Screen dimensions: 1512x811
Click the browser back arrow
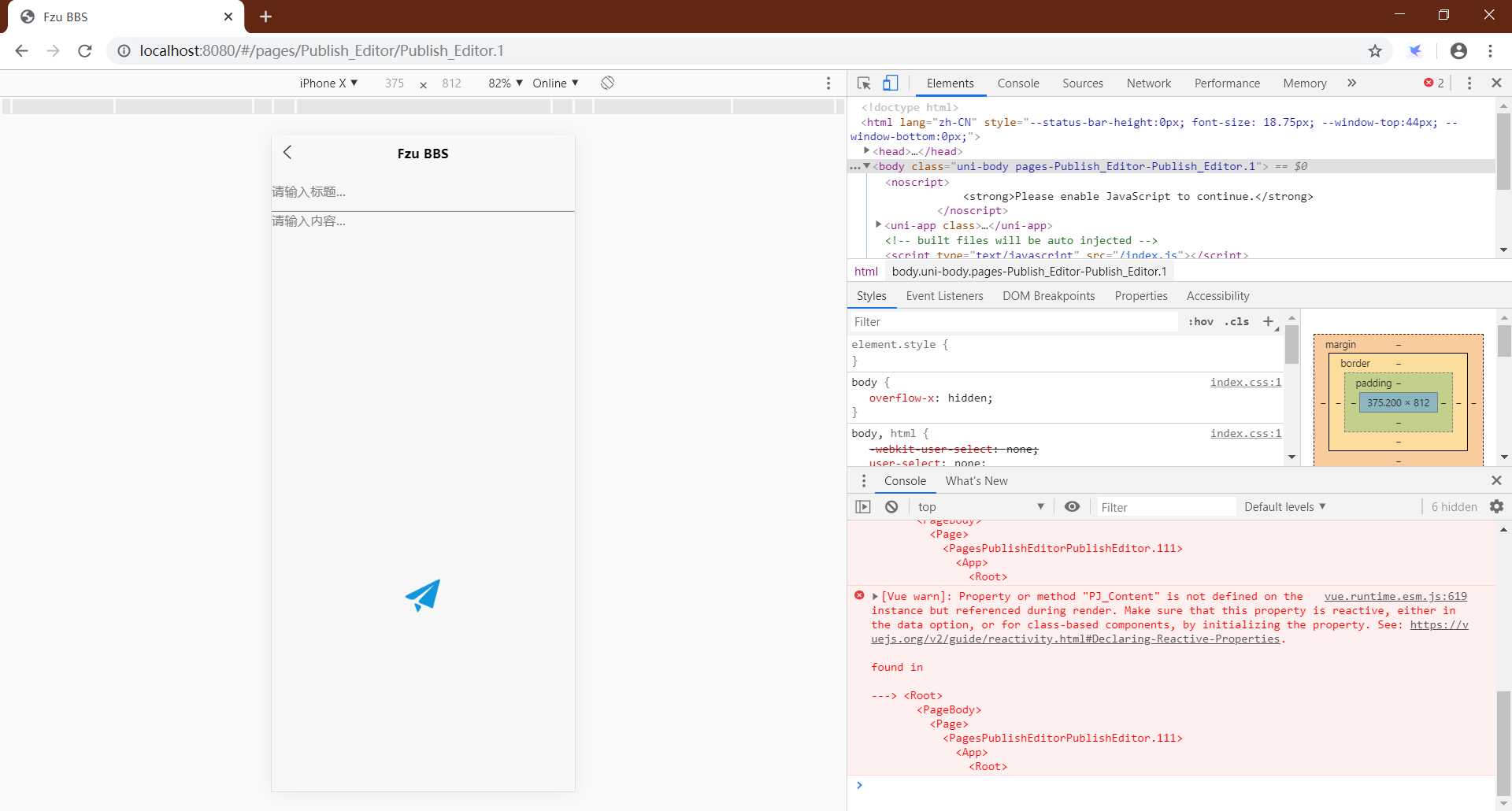pyautogui.click(x=21, y=50)
